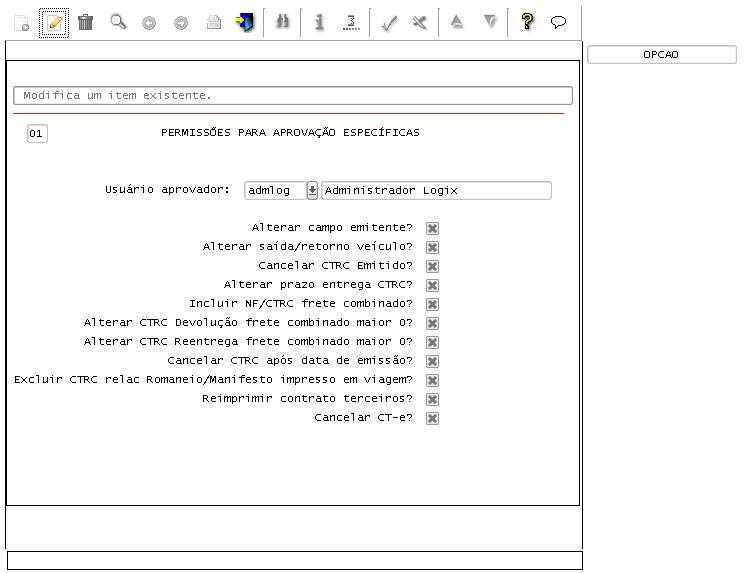744x573 pixels.
Task: Cancel with the X toolbar icon
Action: [420, 22]
